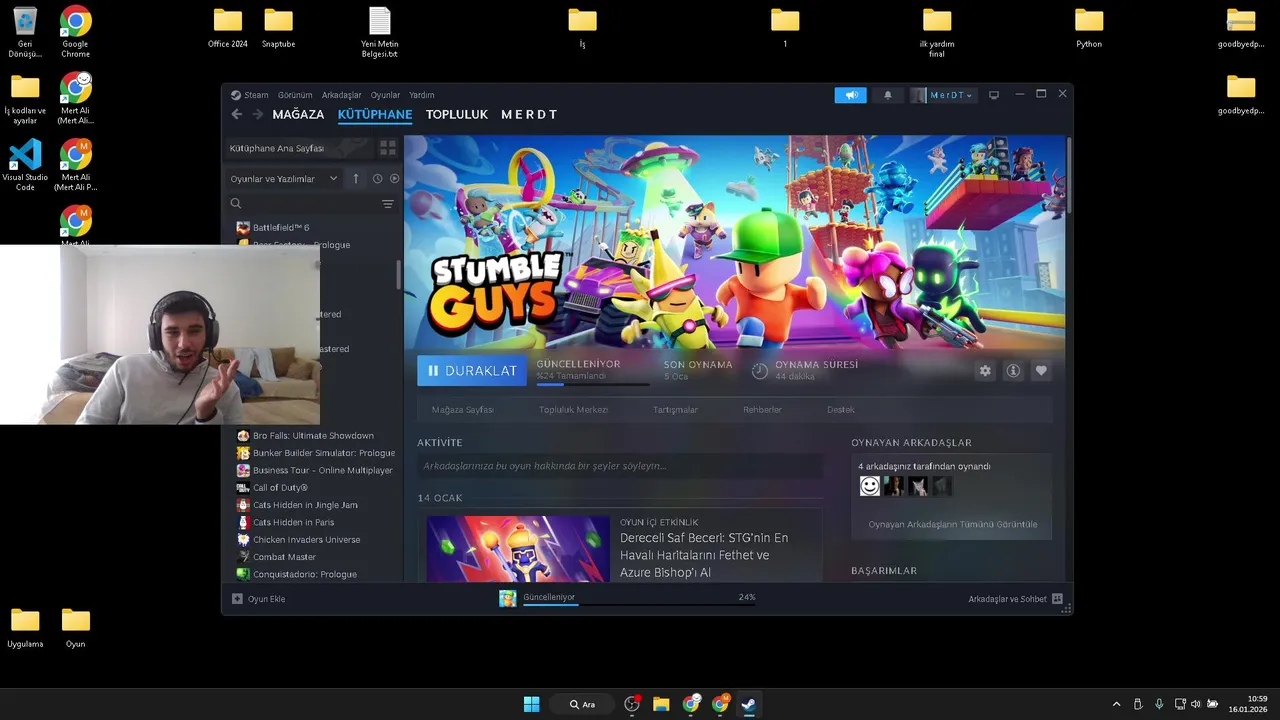
Task: Open the Oyunlar menu
Action: pos(386,95)
